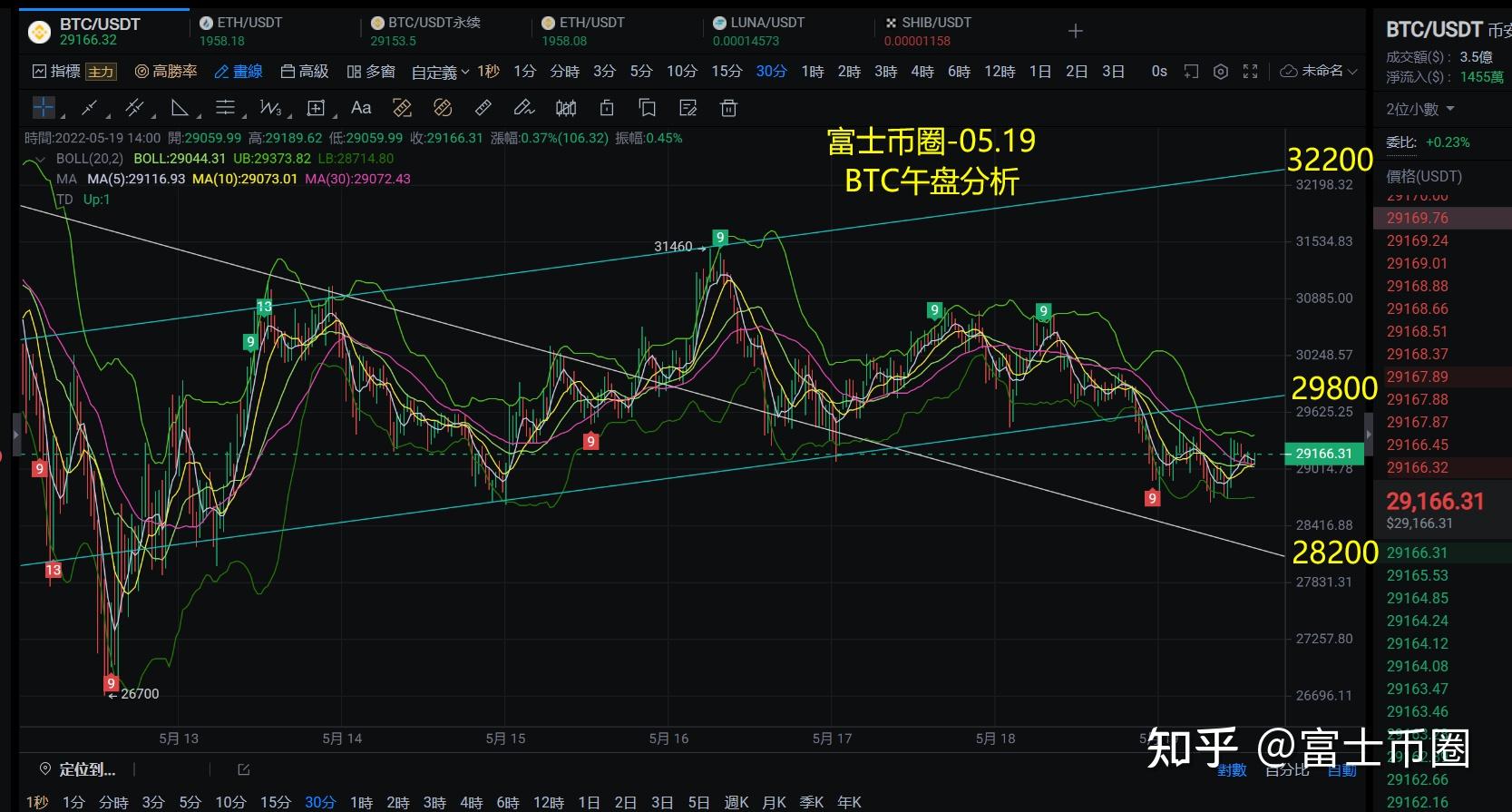The height and width of the screenshot is (812, 1512).
Task: Toggle the 高勝率 high win-rate mode
Action: click(x=166, y=72)
